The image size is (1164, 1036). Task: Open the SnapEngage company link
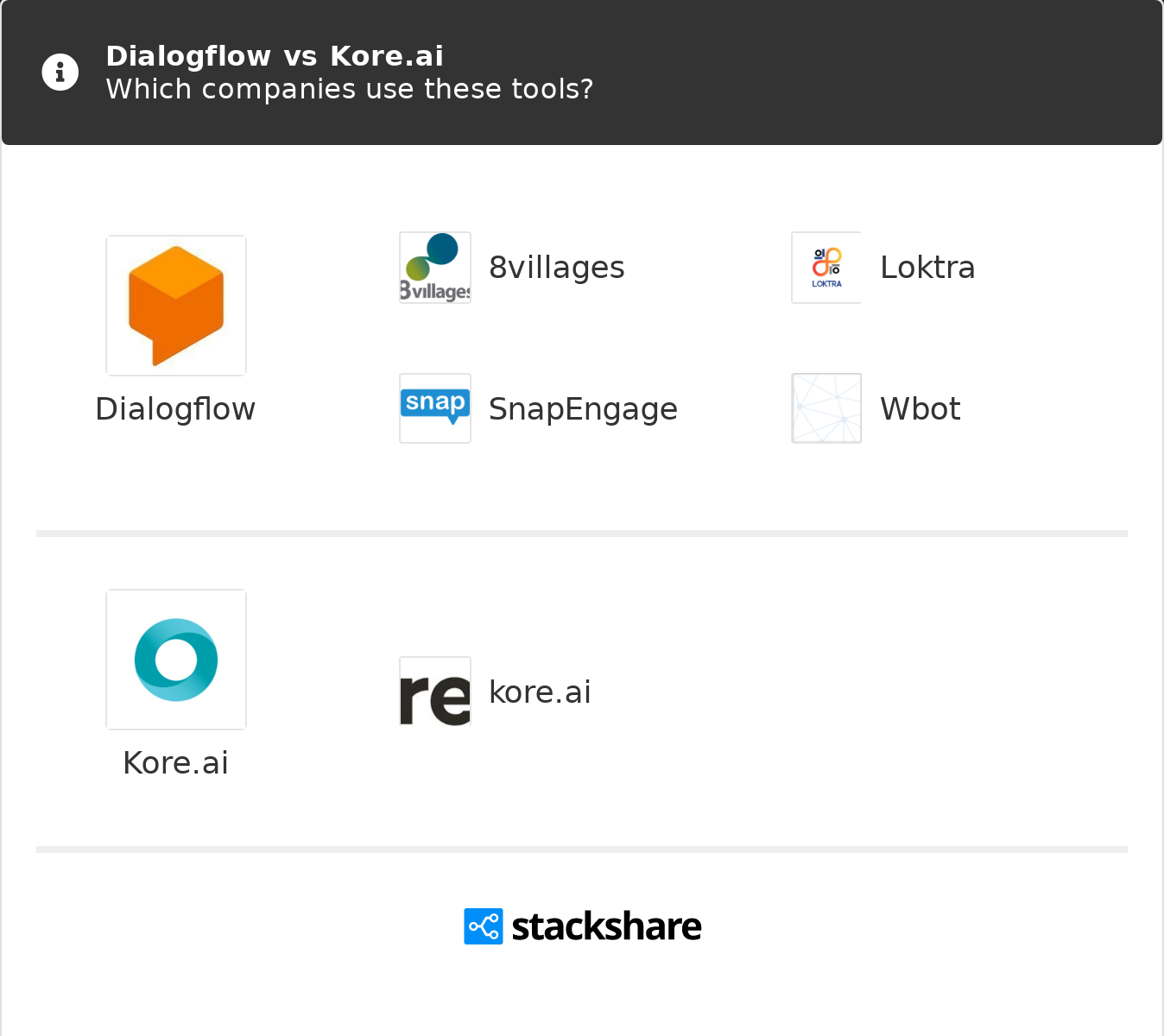[x=584, y=408]
